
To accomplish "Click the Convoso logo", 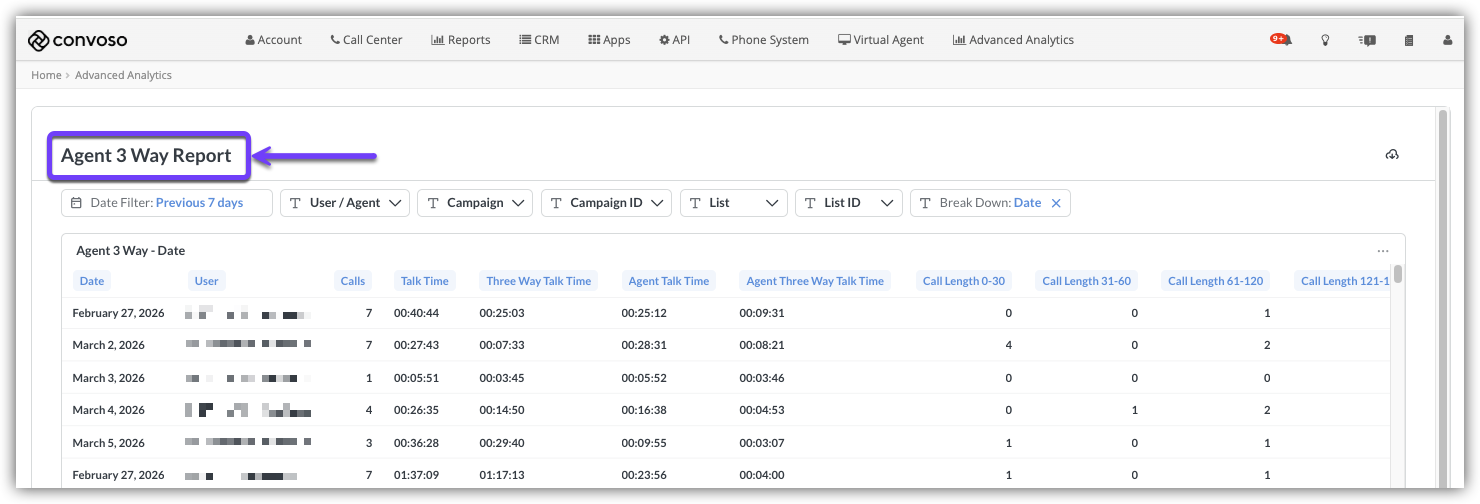I will pyautogui.click(x=77, y=40).
